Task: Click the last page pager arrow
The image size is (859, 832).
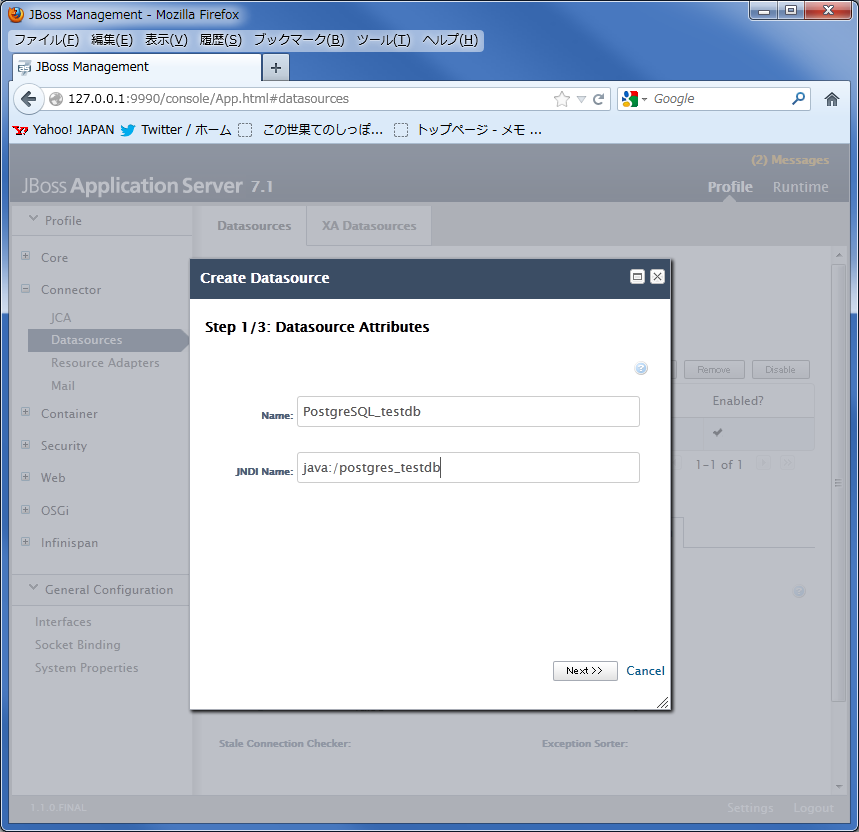Action: click(787, 463)
